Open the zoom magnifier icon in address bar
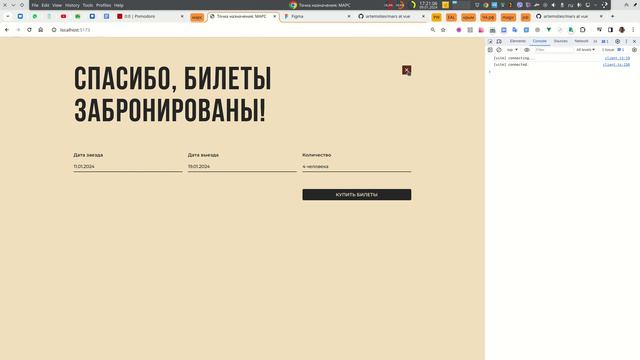This screenshot has width=640, height=360. 433,30
